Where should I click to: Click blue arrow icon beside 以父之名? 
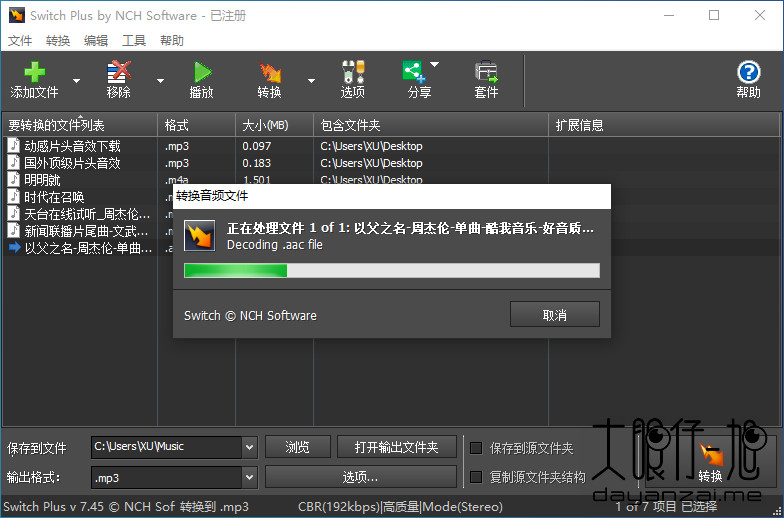(14, 247)
